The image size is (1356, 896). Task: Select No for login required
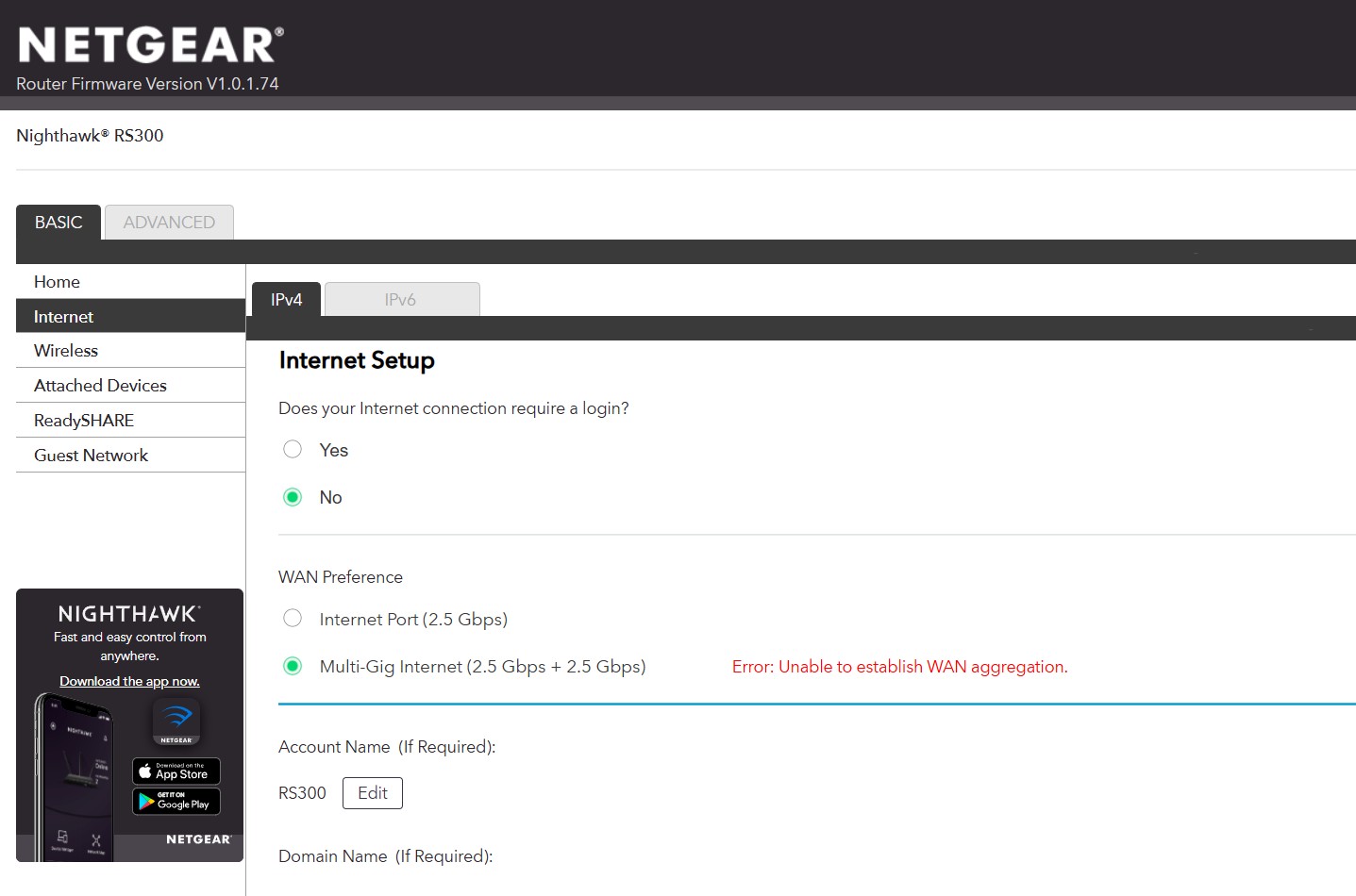pyautogui.click(x=293, y=497)
